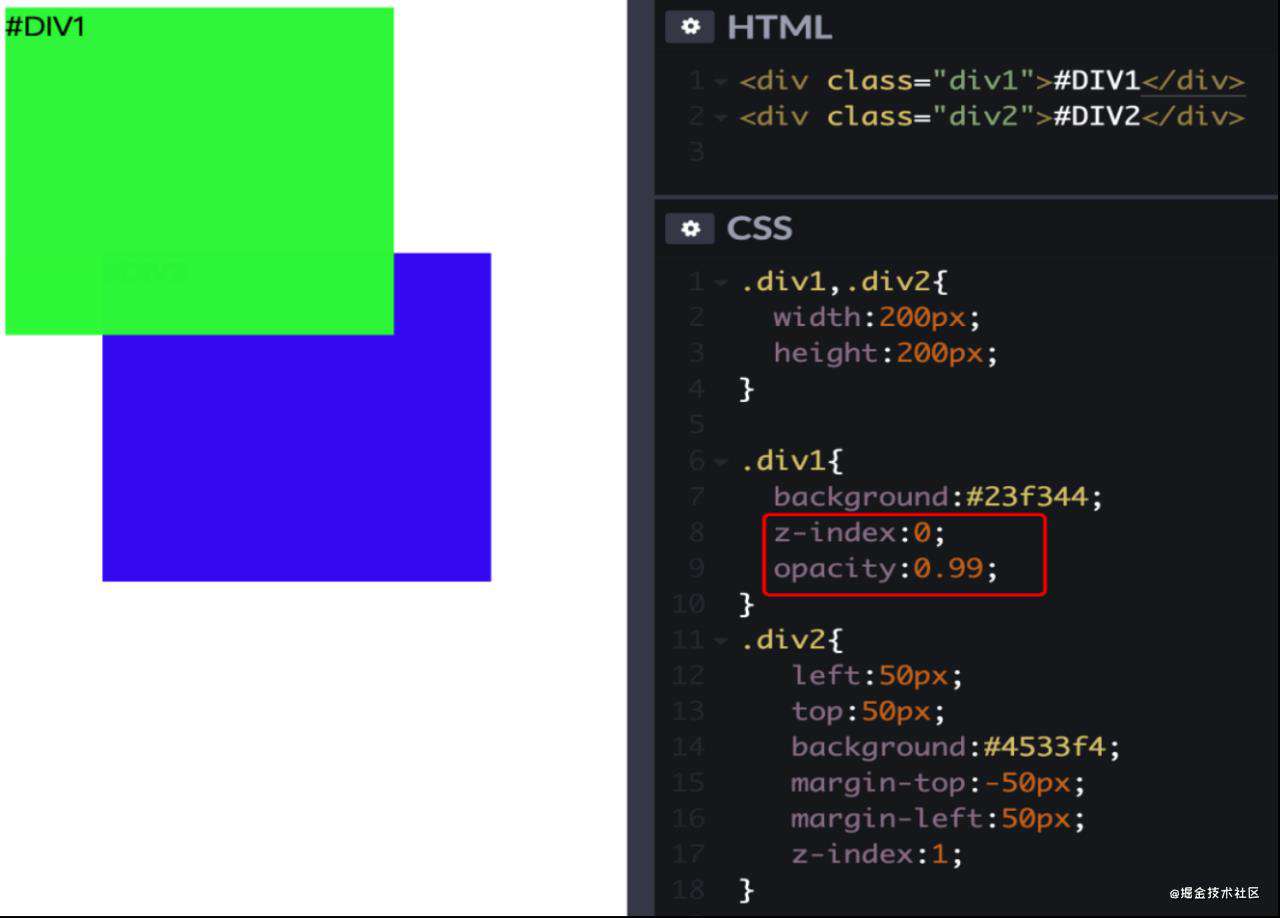Click the z-index:1 declaration
This screenshot has height=918, width=1280.
click(877, 854)
